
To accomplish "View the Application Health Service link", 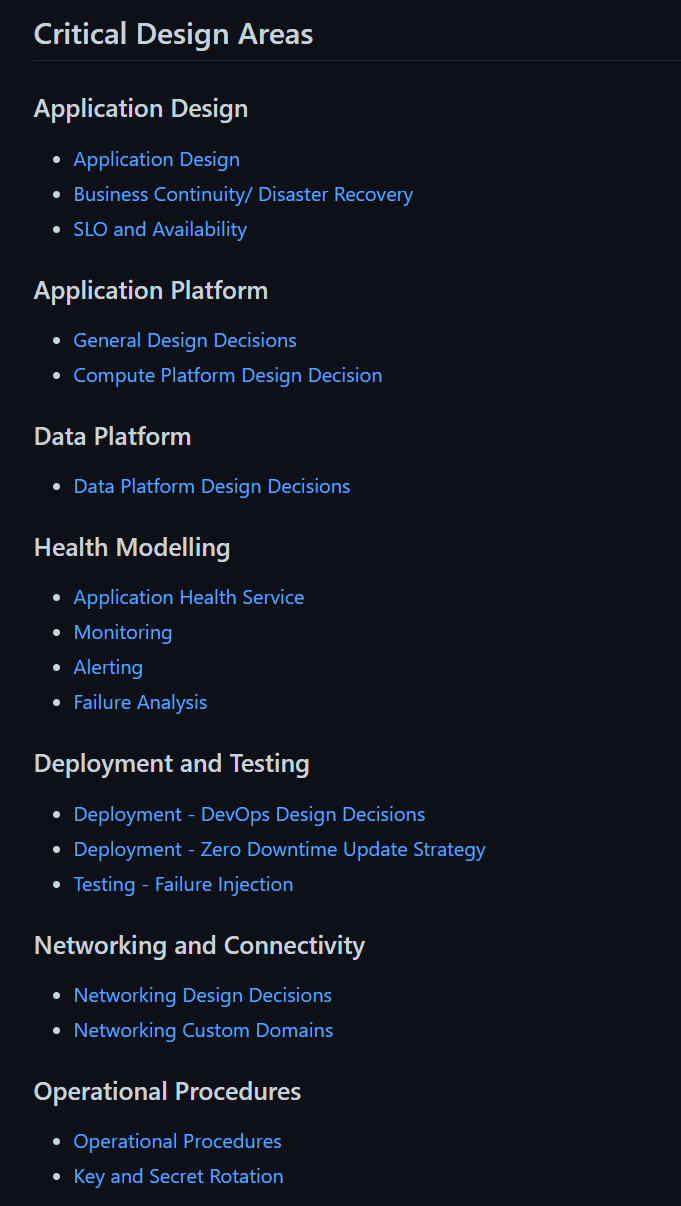I will pos(189,597).
